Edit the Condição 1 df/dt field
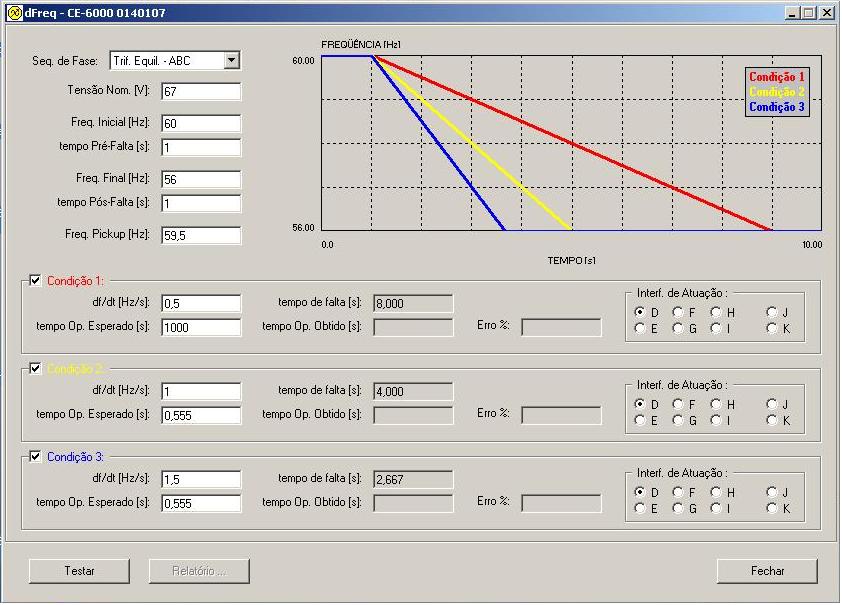Image resolution: width=842 pixels, height=605 pixels. [200, 304]
